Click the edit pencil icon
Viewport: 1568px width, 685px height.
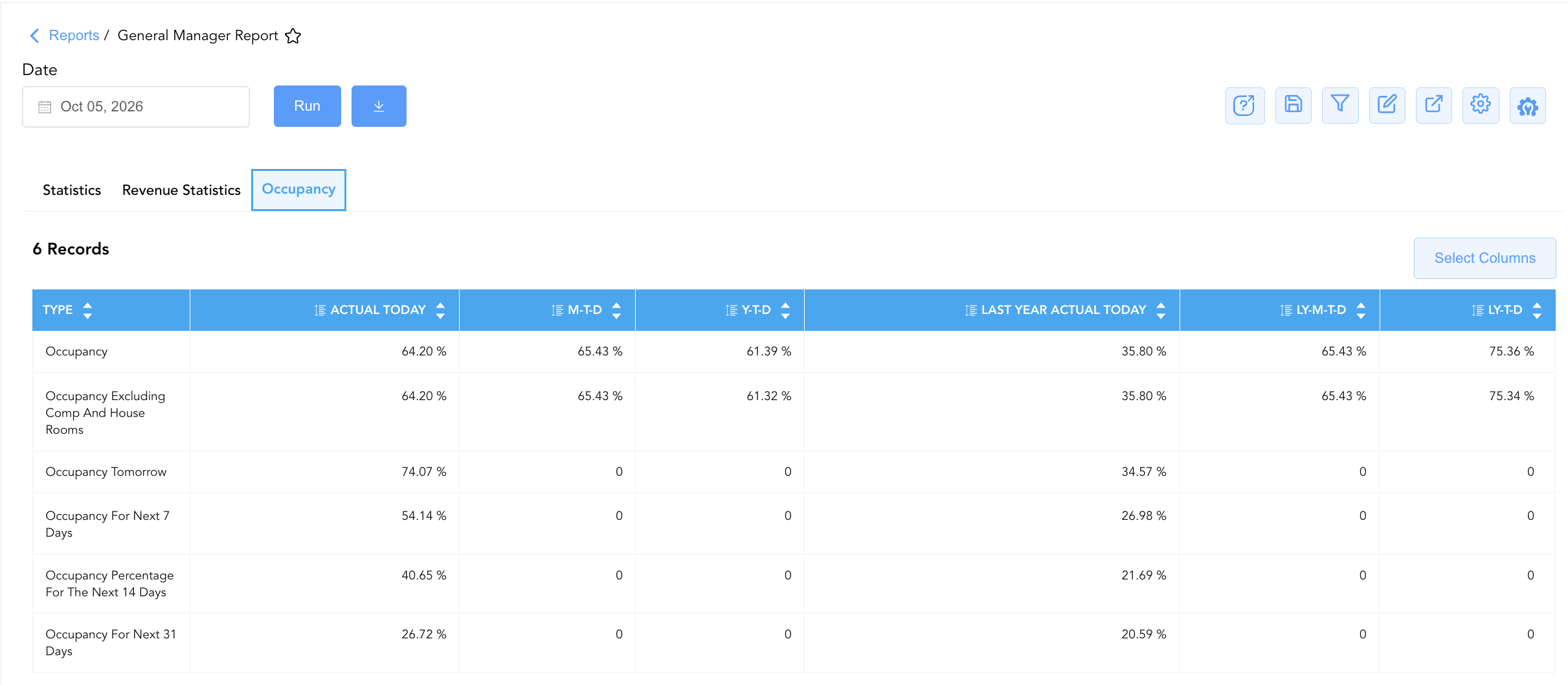coord(1387,106)
